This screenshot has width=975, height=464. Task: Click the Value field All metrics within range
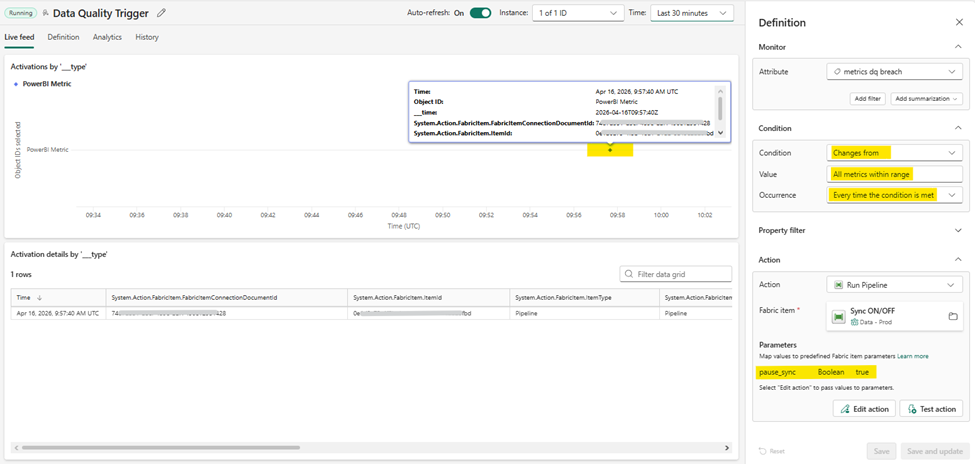(x=895, y=174)
